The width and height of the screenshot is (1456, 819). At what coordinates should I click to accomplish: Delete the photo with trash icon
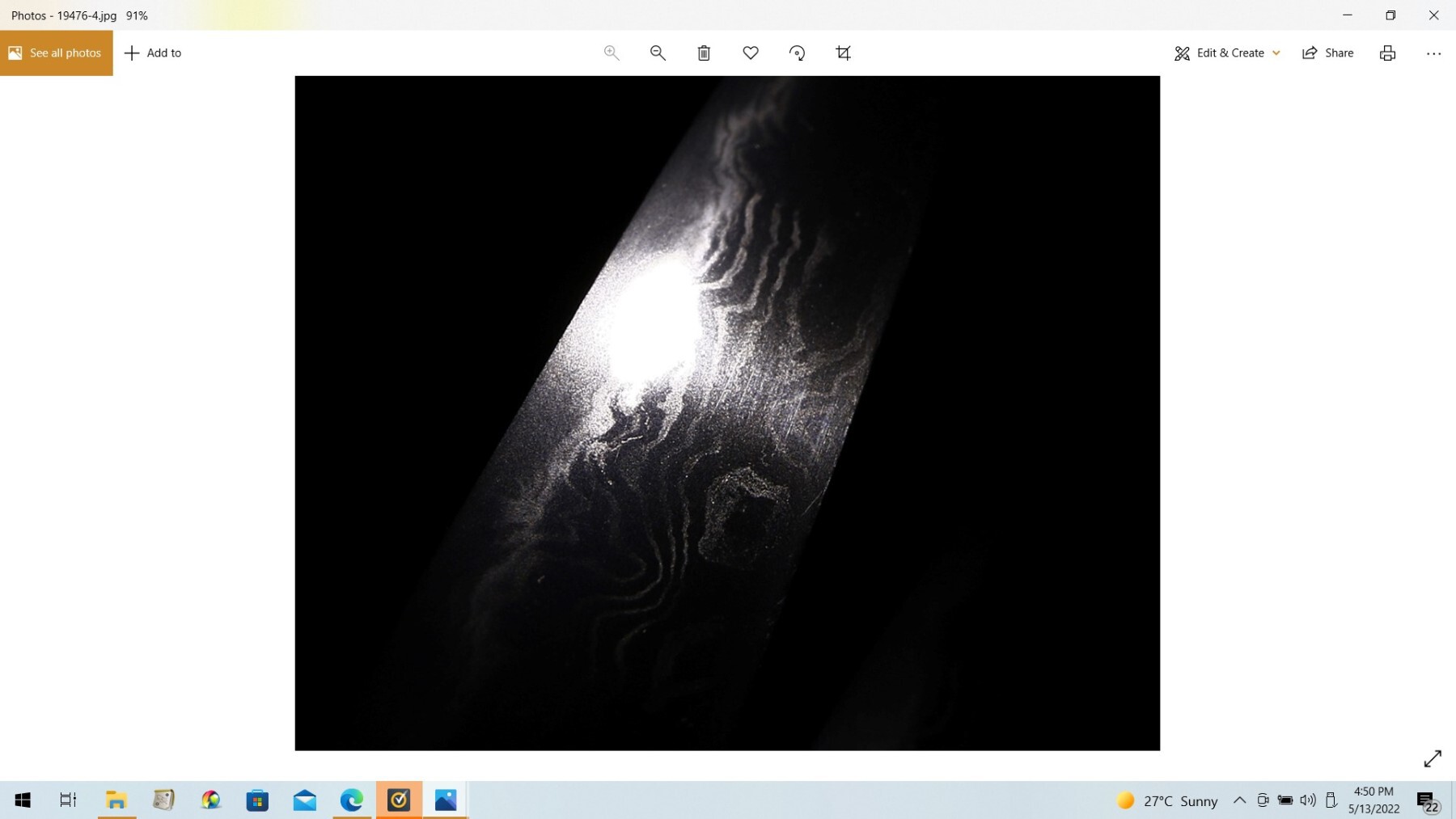(x=704, y=53)
